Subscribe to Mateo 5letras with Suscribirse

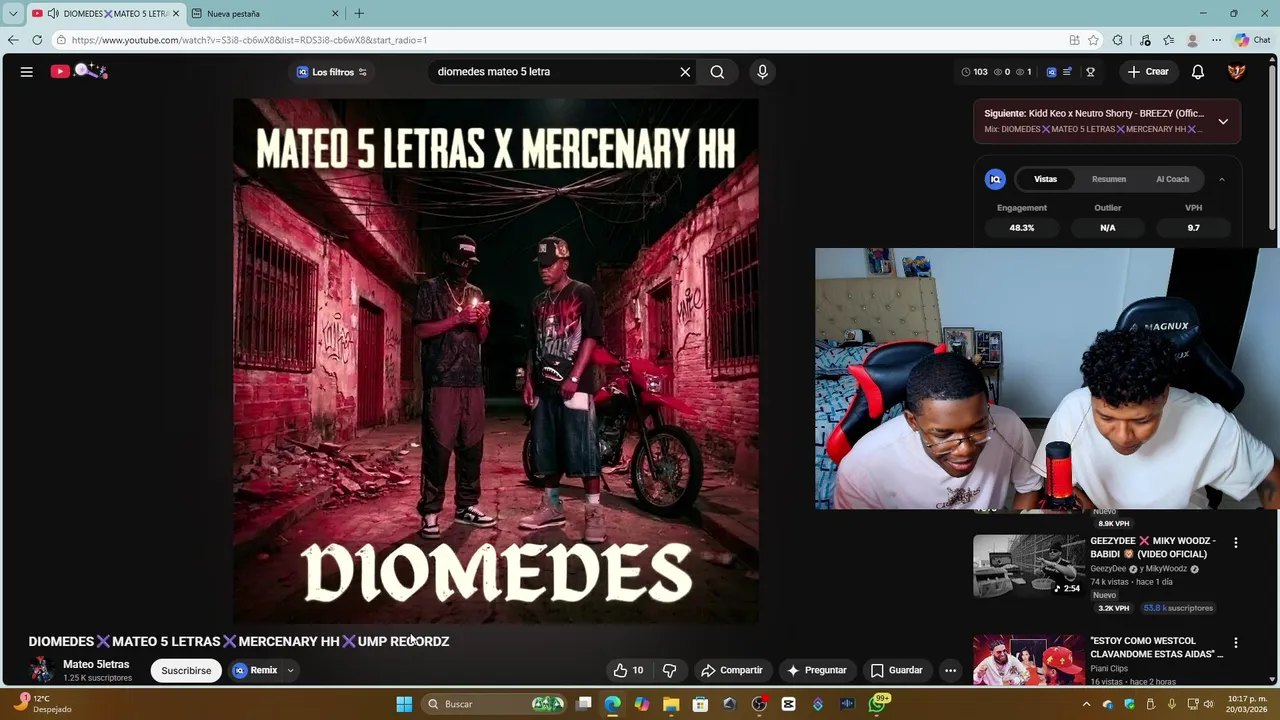(186, 671)
